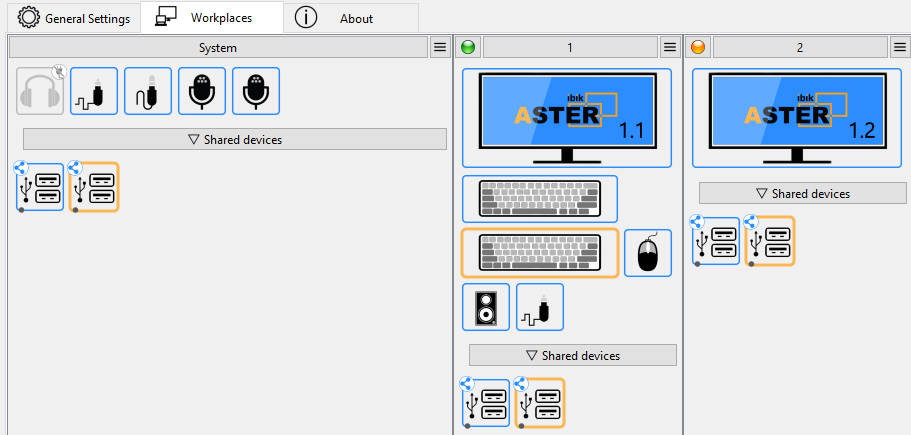The height and width of the screenshot is (435, 911).
Task: Select blue-bordered USB hub in workplace 1 shared
Action: click(486, 403)
